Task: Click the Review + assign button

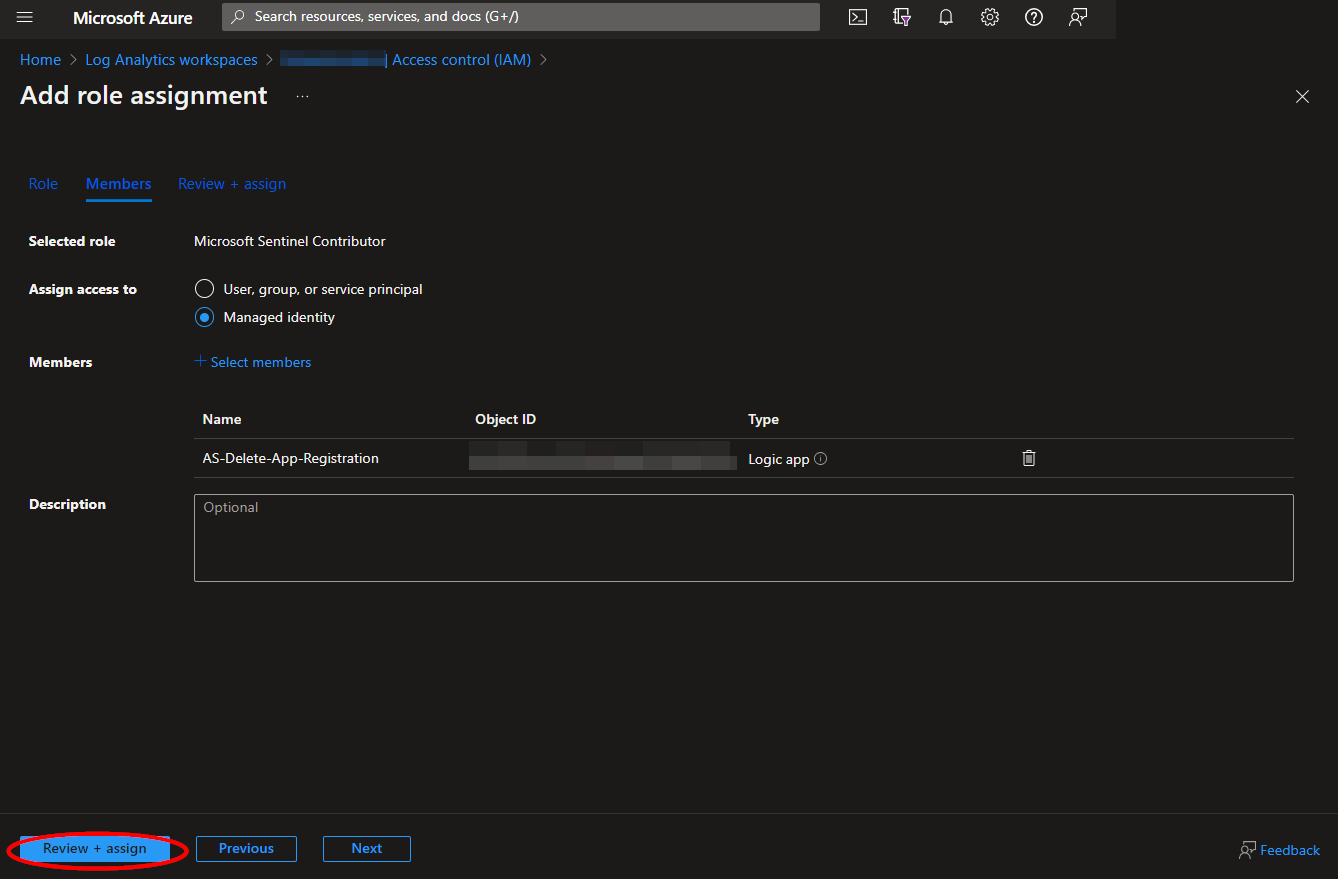Action: pos(95,849)
